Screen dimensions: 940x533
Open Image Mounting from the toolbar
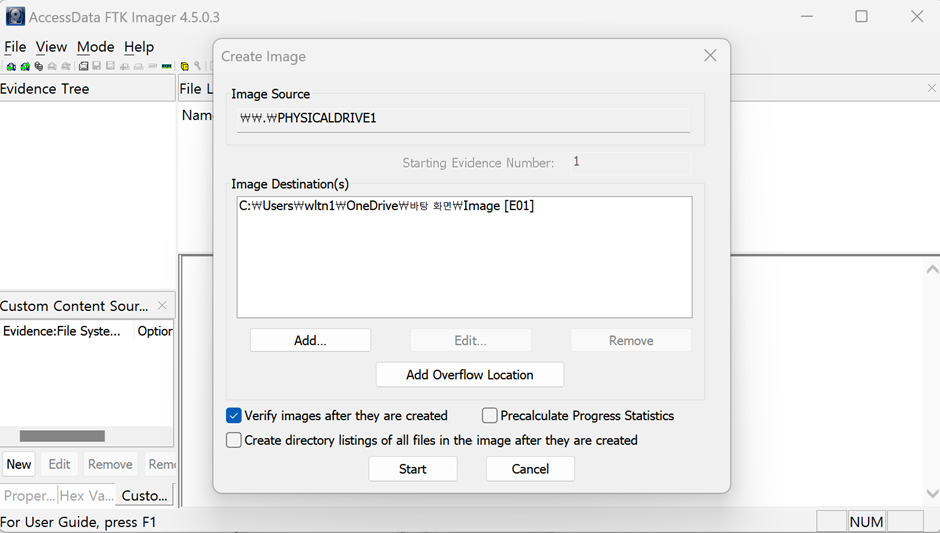[x=39, y=66]
